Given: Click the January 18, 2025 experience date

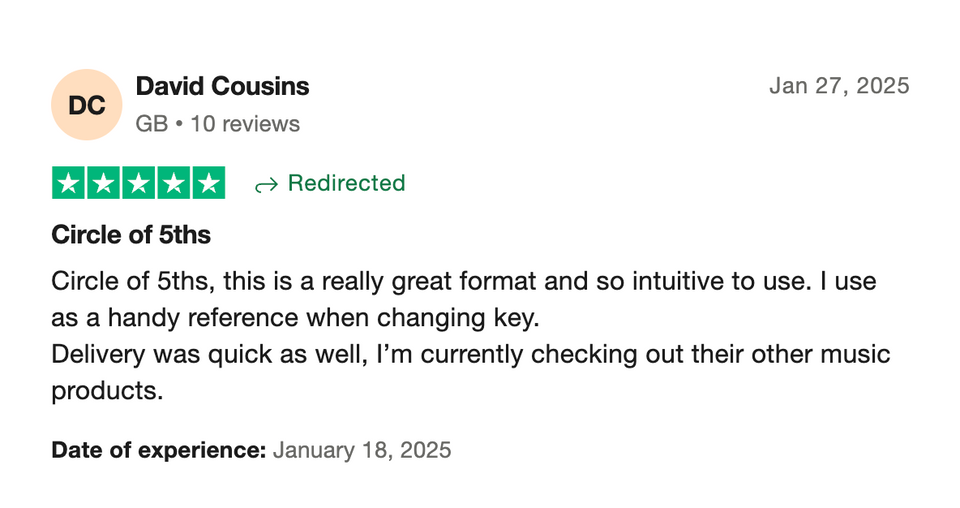Looking at the screenshot, I should 362,450.
